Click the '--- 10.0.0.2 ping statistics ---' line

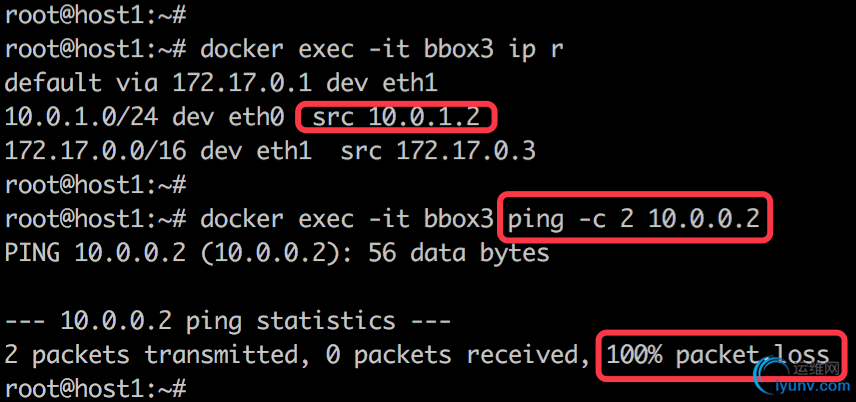tap(228, 321)
